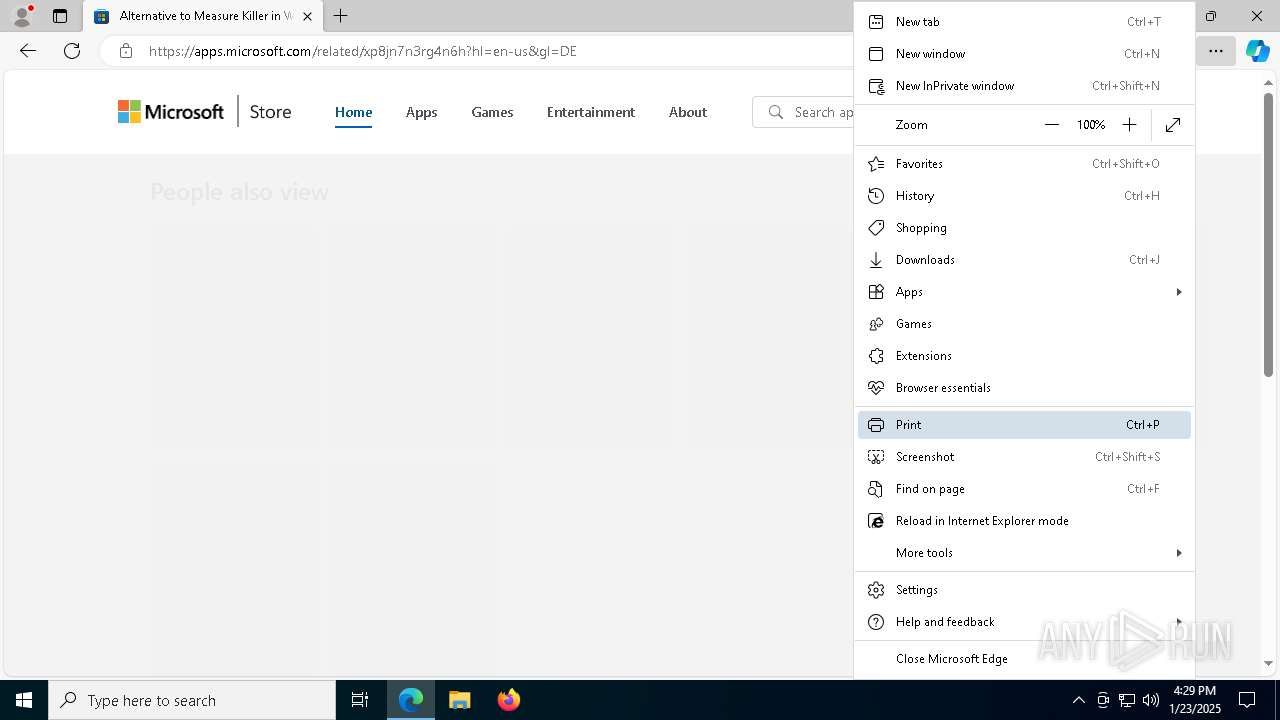Open Extensions from the menu
The width and height of the screenshot is (1280, 720).
pyautogui.click(x=1024, y=355)
